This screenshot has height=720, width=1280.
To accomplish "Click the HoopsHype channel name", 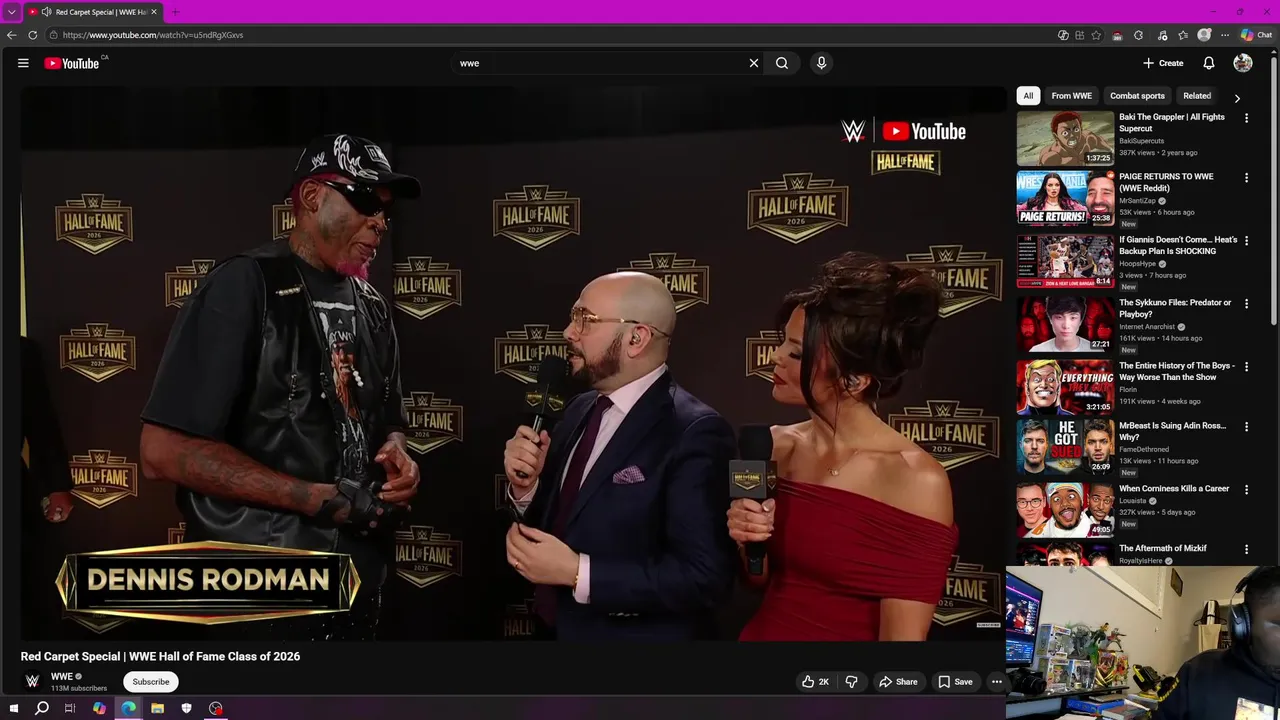I will 1137,264.
